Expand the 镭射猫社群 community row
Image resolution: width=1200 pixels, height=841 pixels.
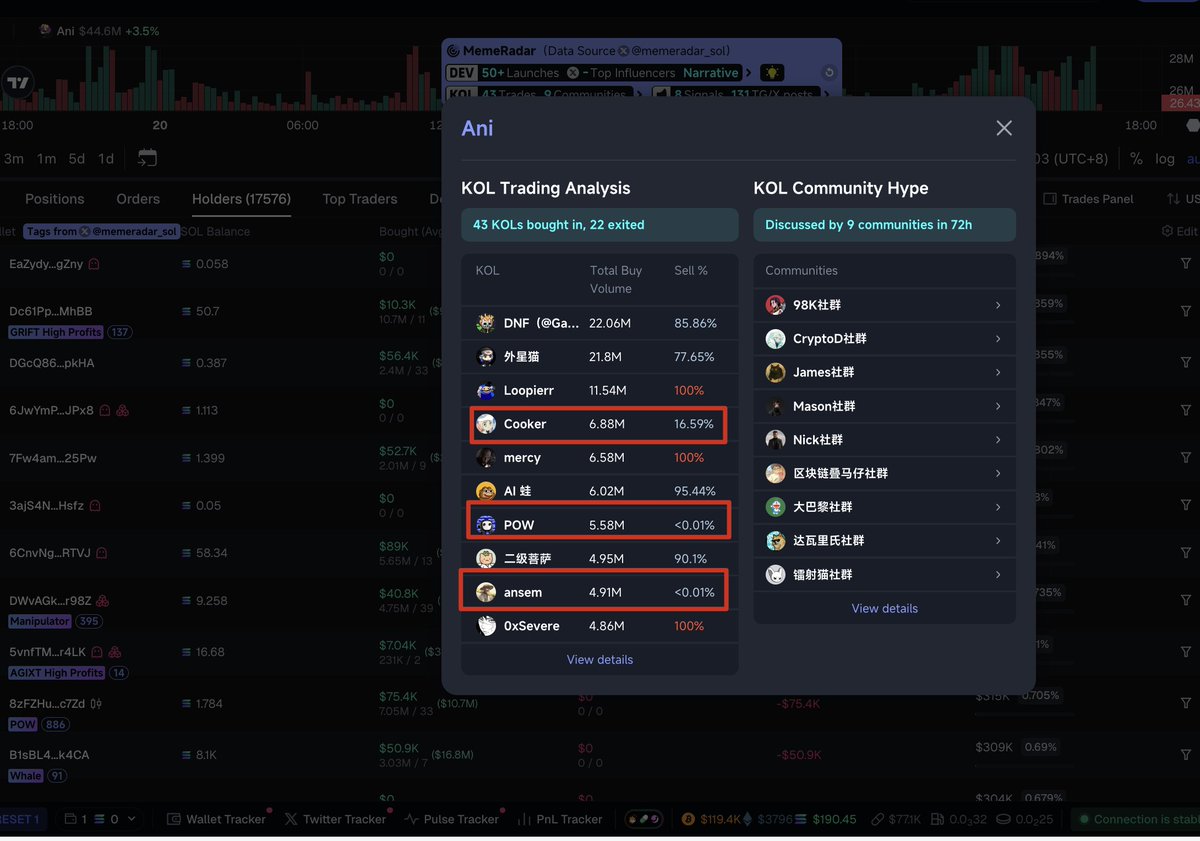click(x=998, y=574)
